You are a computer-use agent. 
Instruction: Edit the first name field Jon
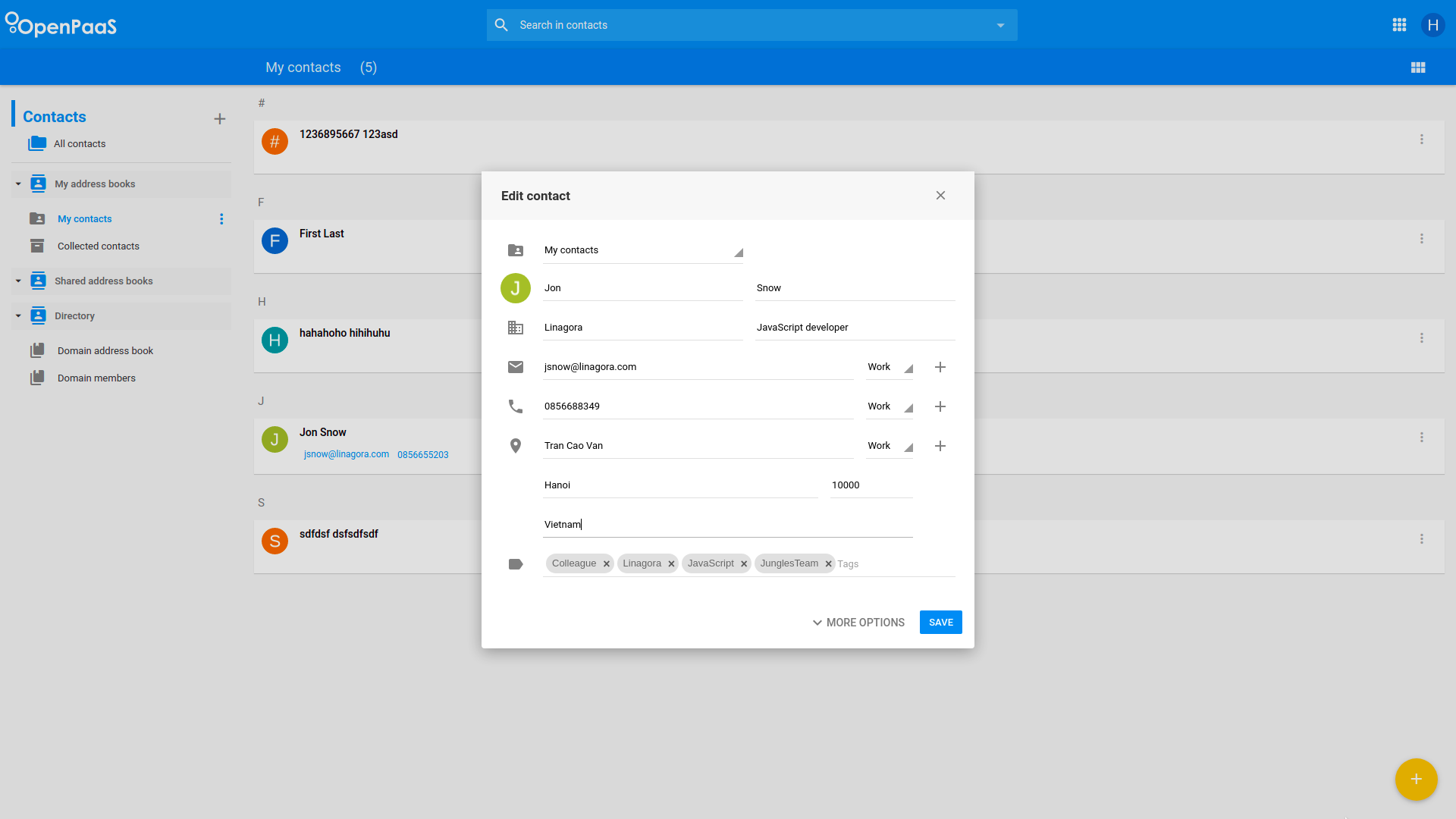643,288
